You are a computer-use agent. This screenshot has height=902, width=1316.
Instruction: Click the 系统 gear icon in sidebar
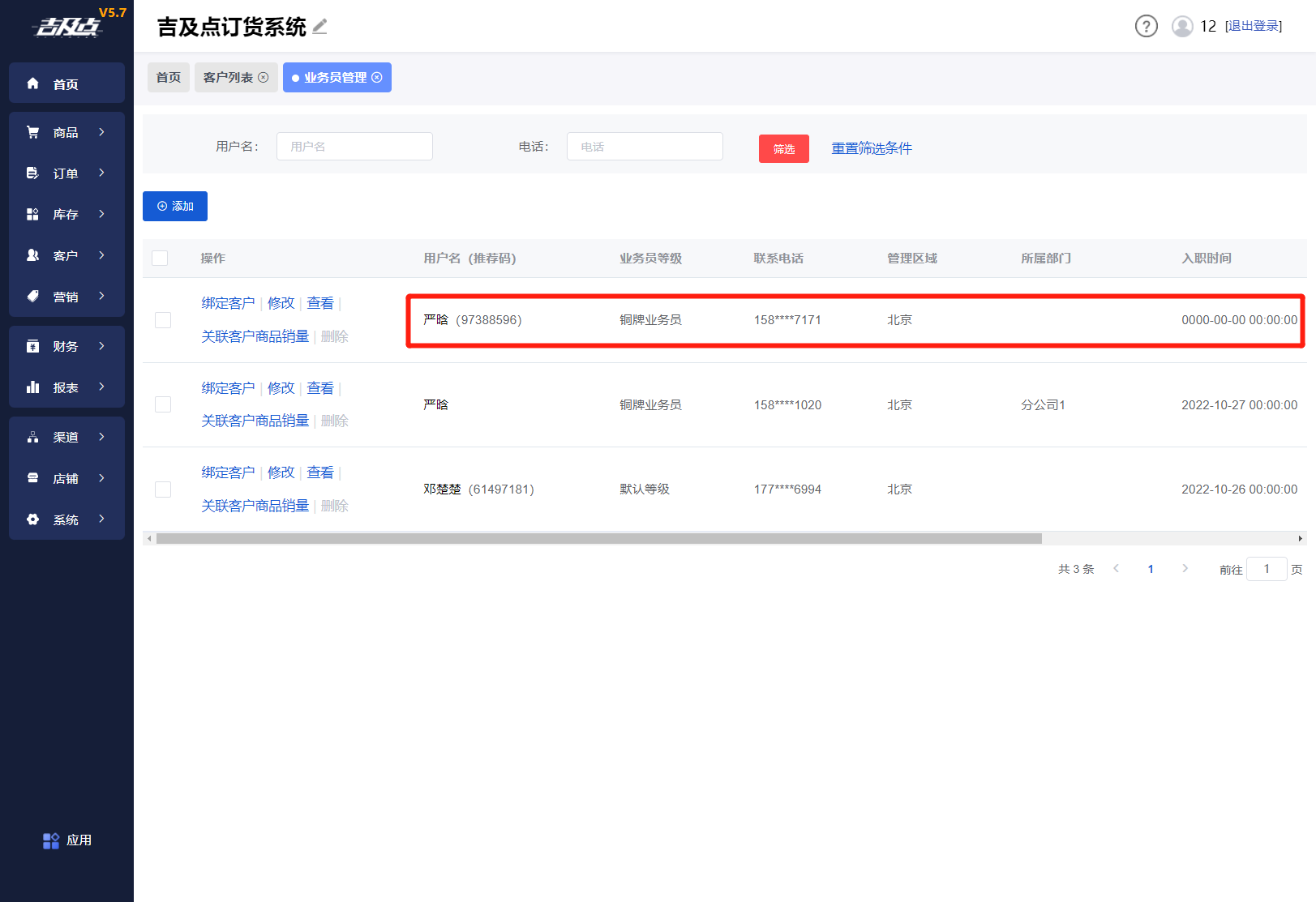[33, 519]
